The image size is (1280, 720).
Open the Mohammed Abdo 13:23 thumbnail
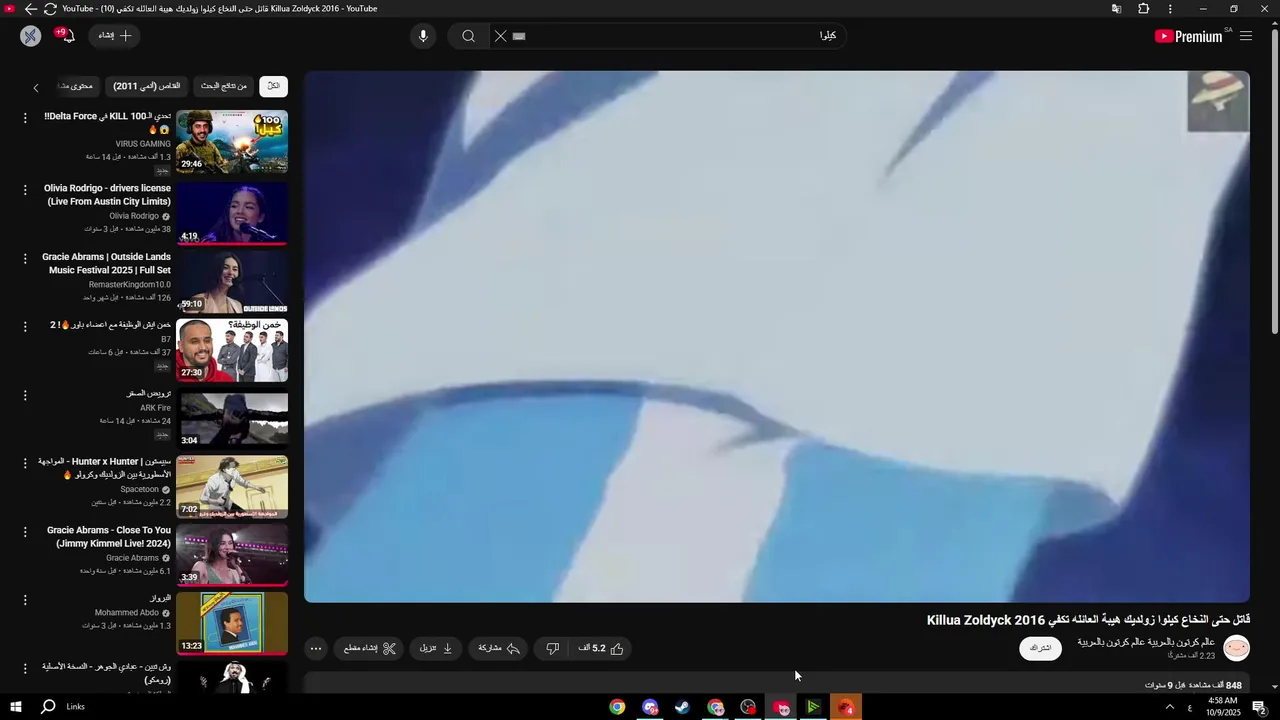click(x=232, y=623)
